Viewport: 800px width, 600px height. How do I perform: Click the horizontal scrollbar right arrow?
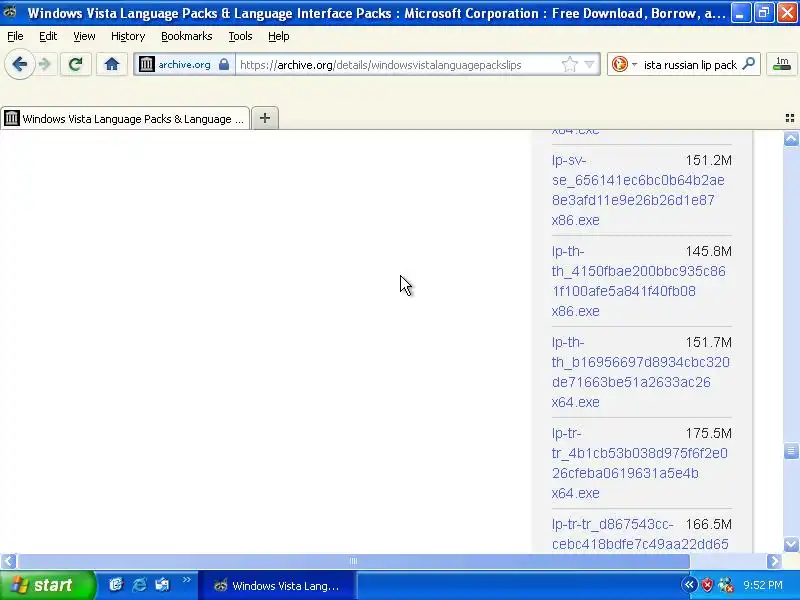click(774, 561)
